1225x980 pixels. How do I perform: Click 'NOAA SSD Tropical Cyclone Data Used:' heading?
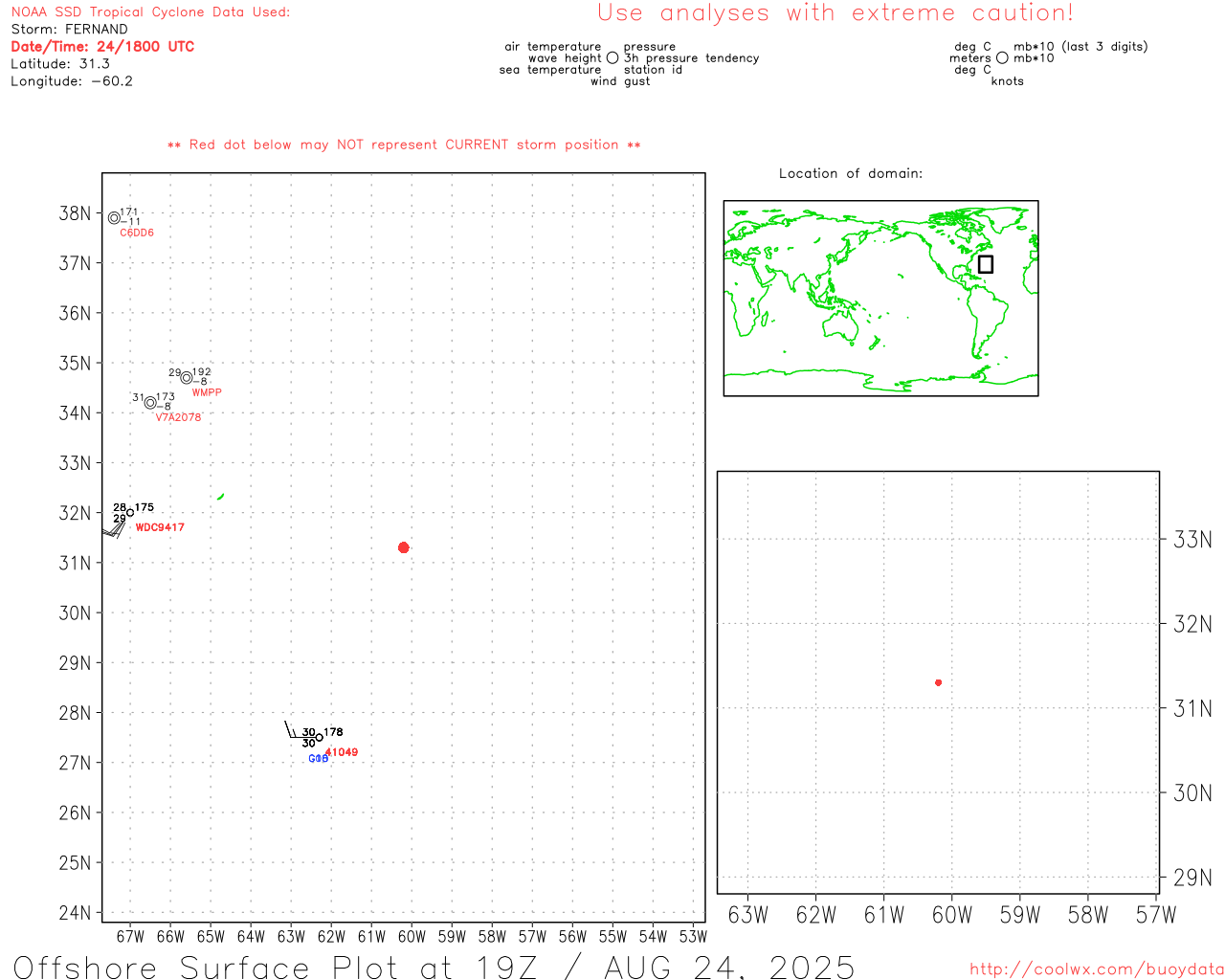(150, 12)
